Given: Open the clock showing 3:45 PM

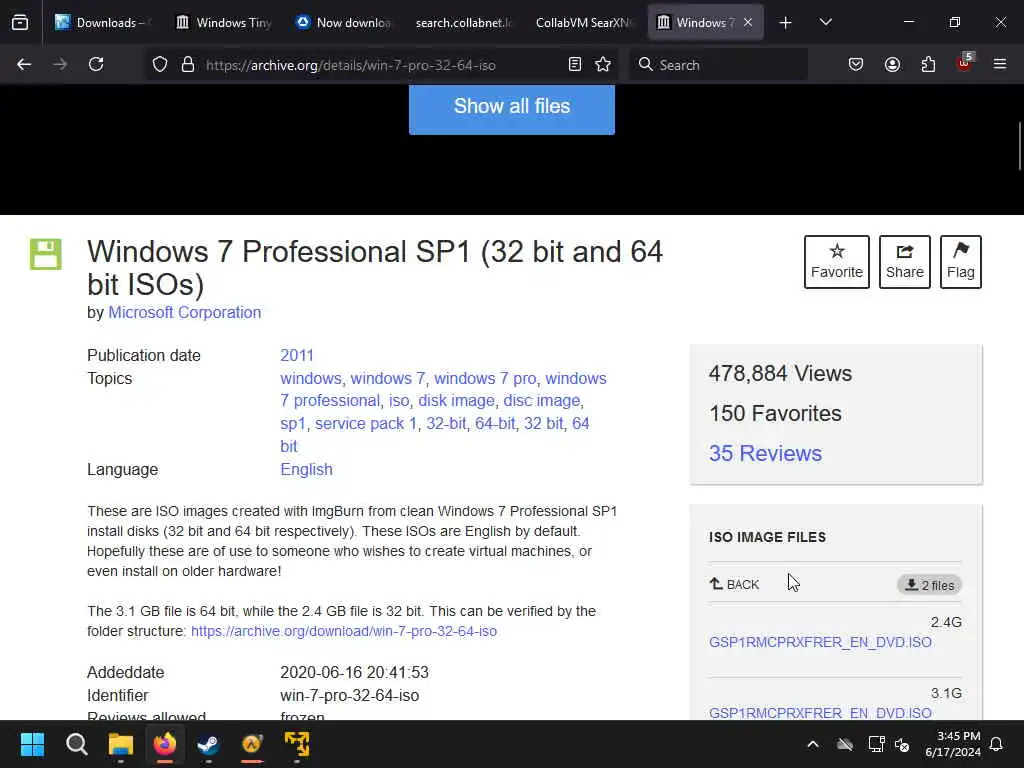Looking at the screenshot, I should point(953,744).
